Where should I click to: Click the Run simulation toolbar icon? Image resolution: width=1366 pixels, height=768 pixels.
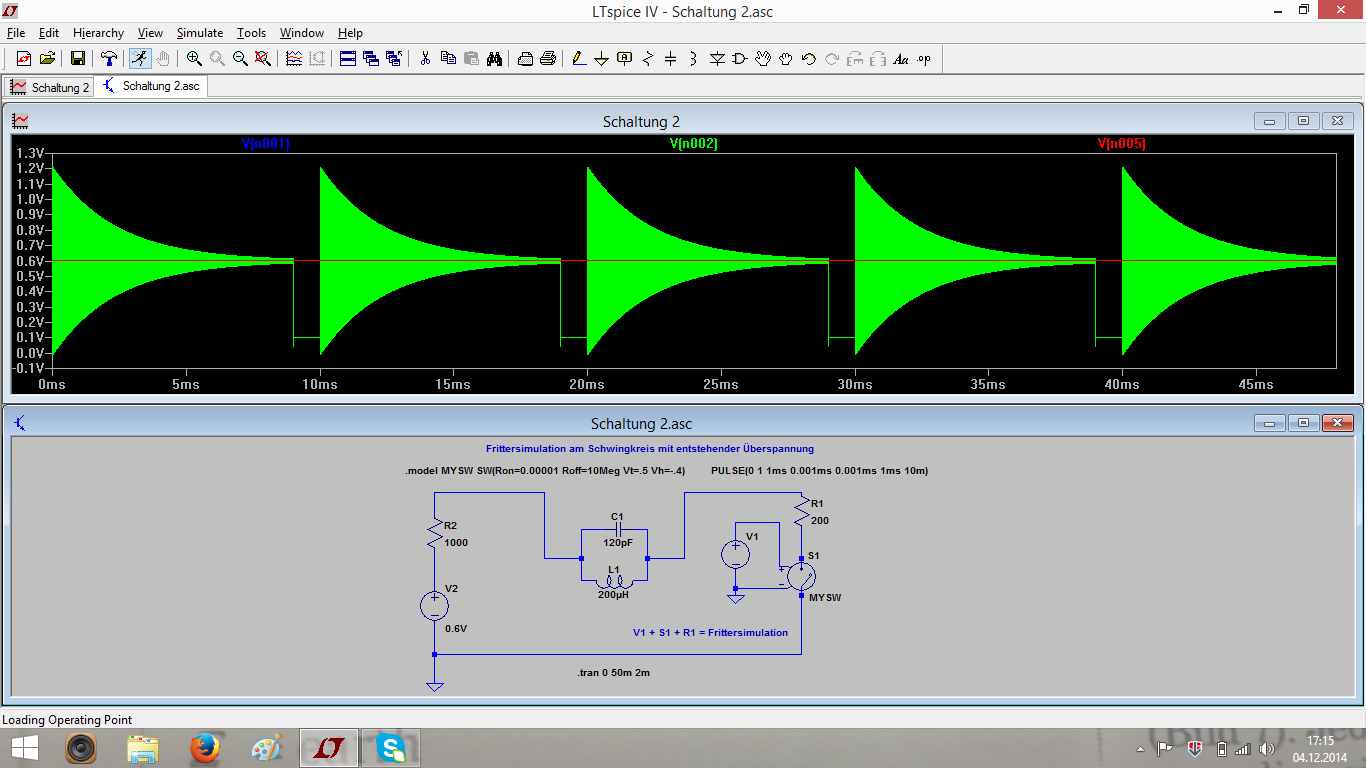[141, 59]
